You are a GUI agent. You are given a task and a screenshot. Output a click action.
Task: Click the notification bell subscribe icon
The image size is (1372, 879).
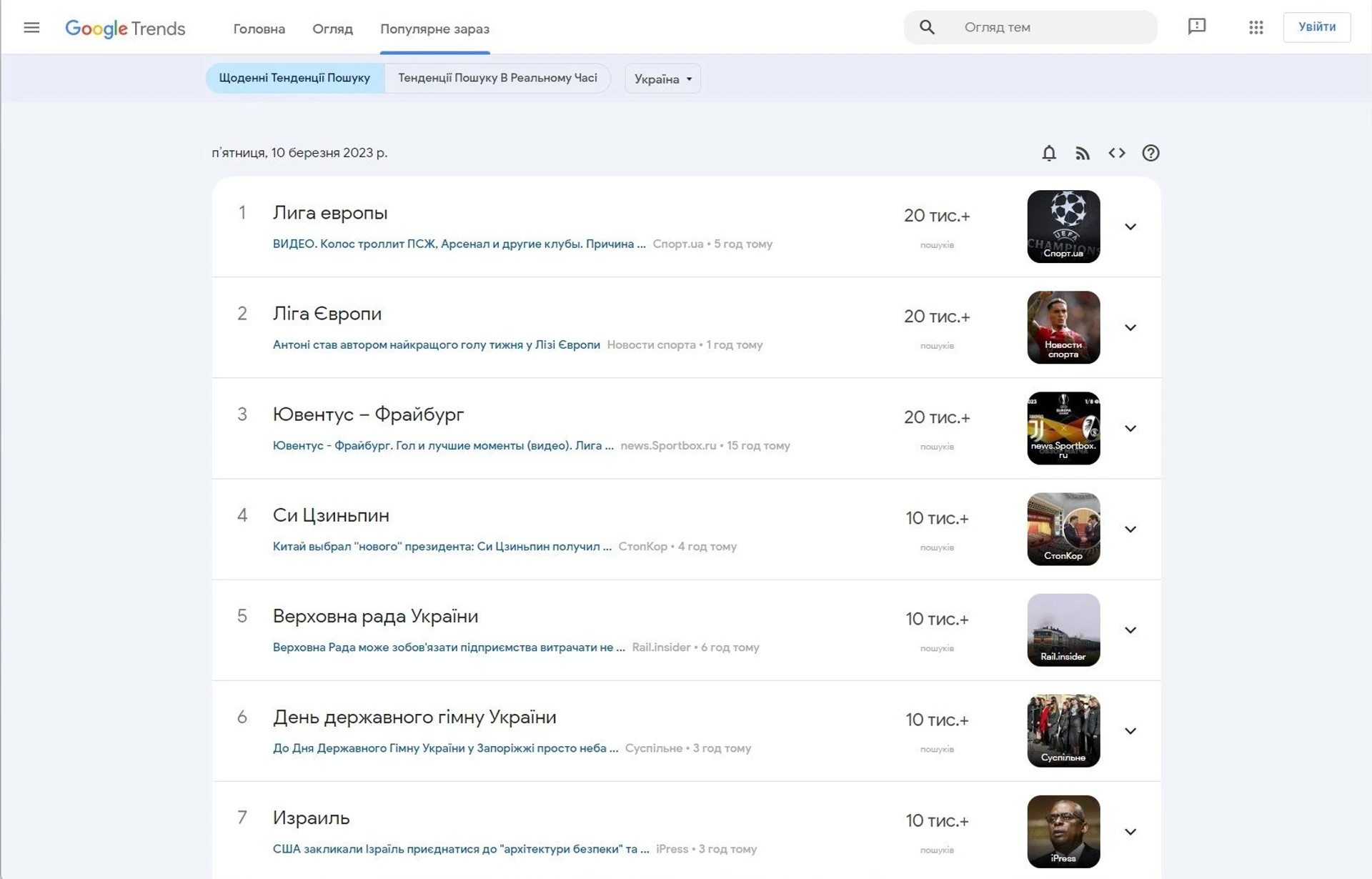click(1049, 153)
